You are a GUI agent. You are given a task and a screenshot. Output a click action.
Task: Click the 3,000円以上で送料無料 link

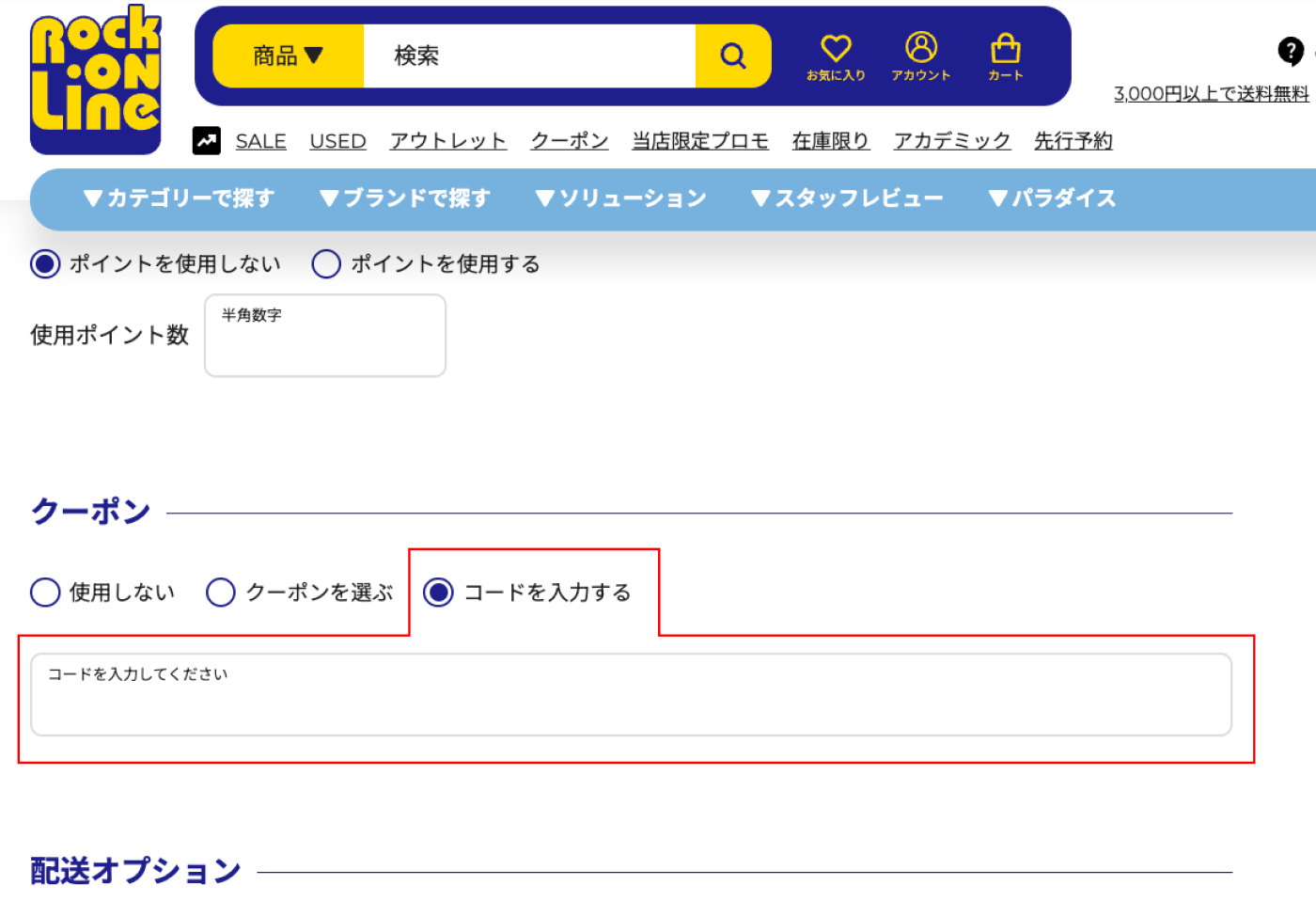pos(1211,93)
